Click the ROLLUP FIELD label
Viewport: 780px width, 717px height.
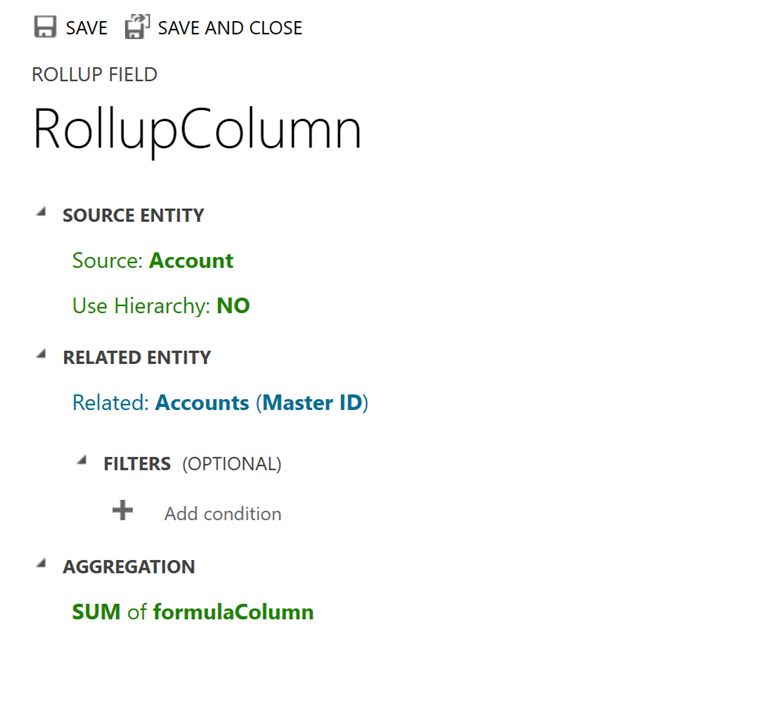[x=94, y=75]
